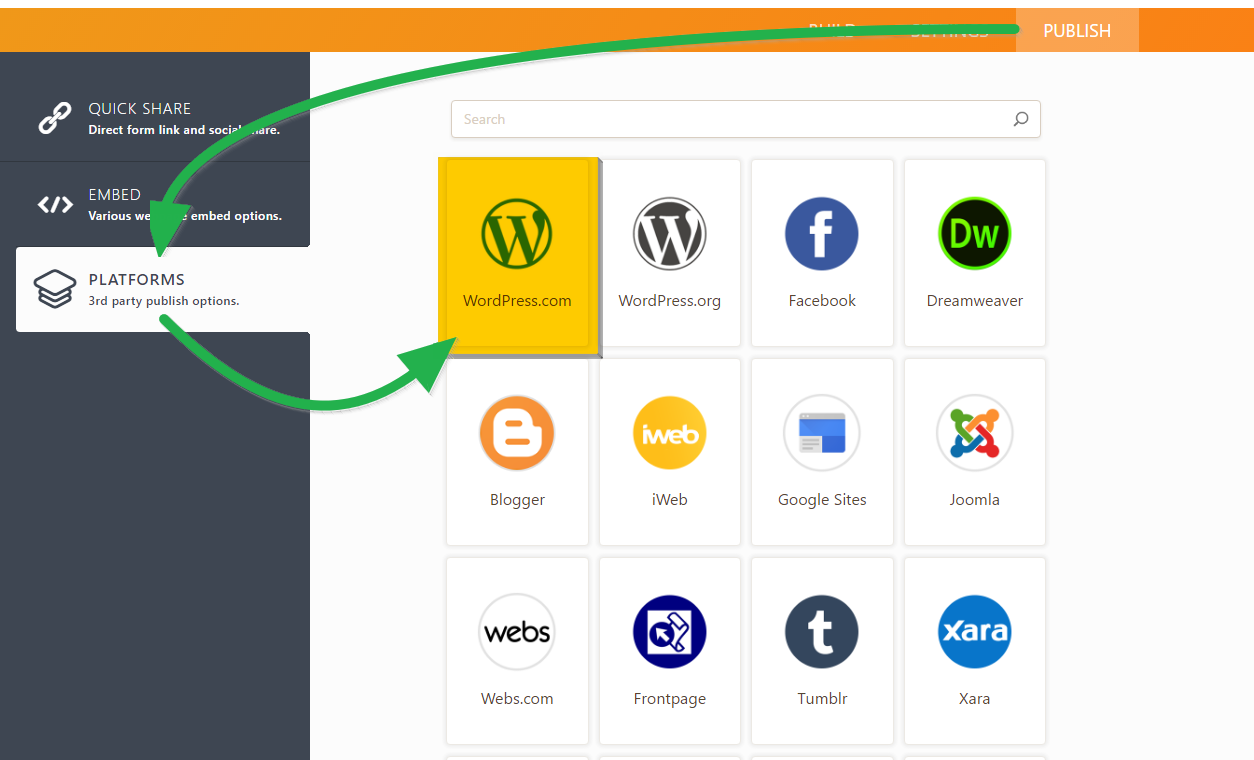The image size is (1254, 760).
Task: Click the Frontpage platform icon
Action: tap(669, 632)
